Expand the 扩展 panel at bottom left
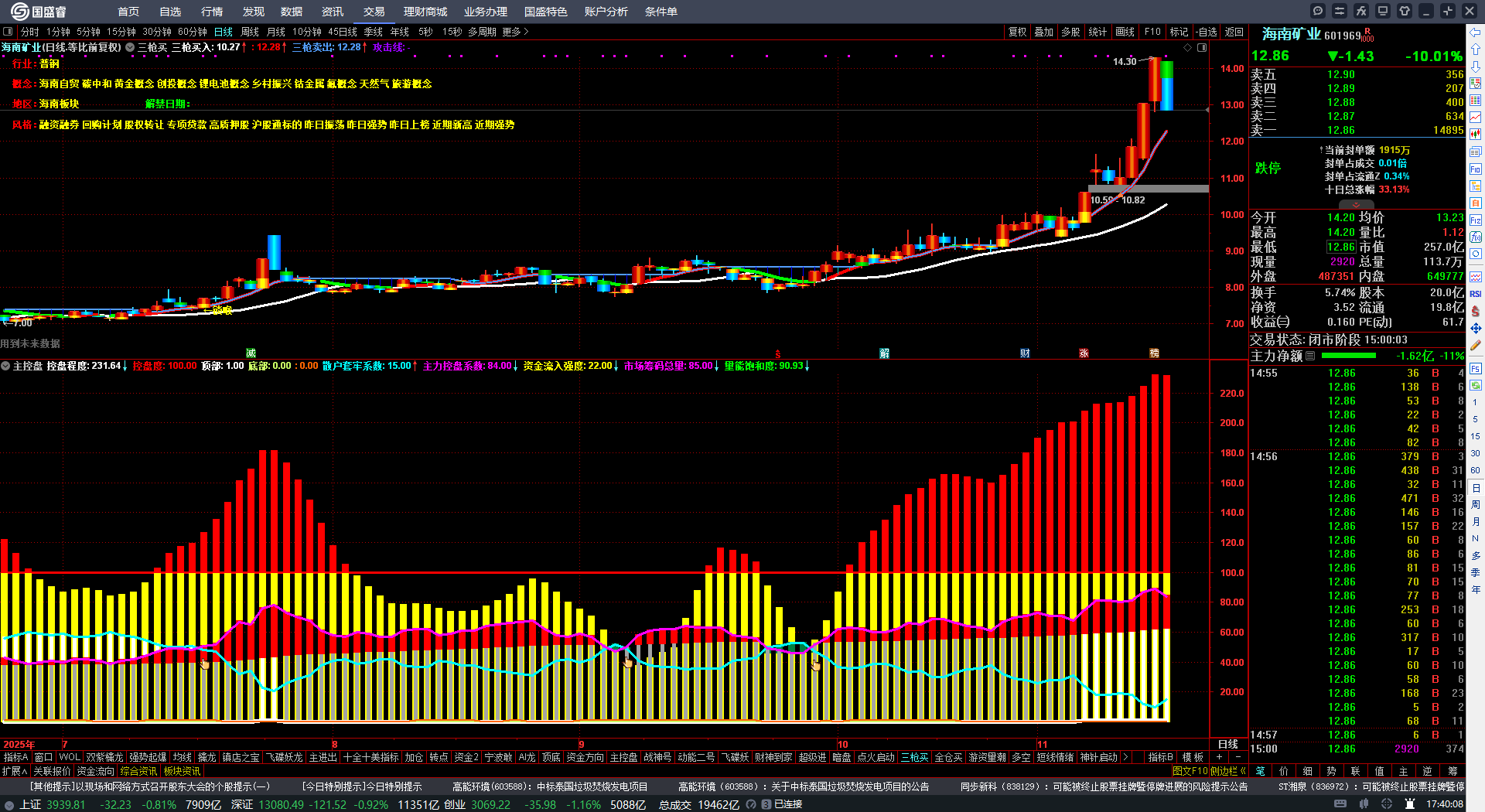The image size is (1485, 812). click(15, 771)
